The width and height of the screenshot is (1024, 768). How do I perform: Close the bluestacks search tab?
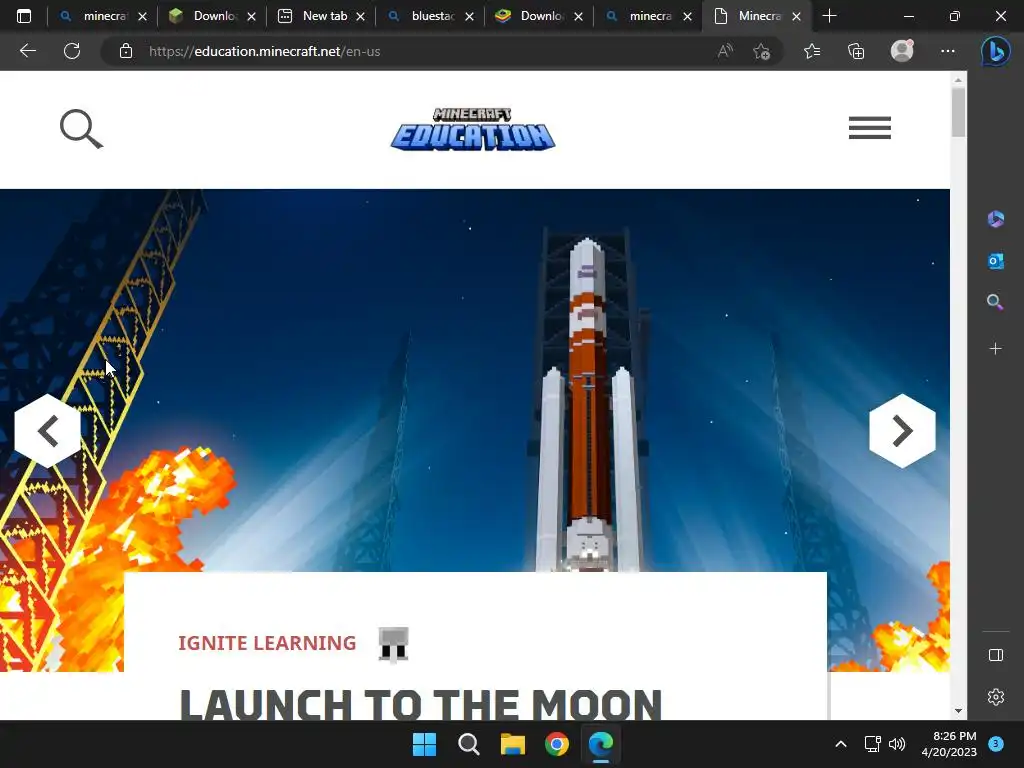pos(470,17)
